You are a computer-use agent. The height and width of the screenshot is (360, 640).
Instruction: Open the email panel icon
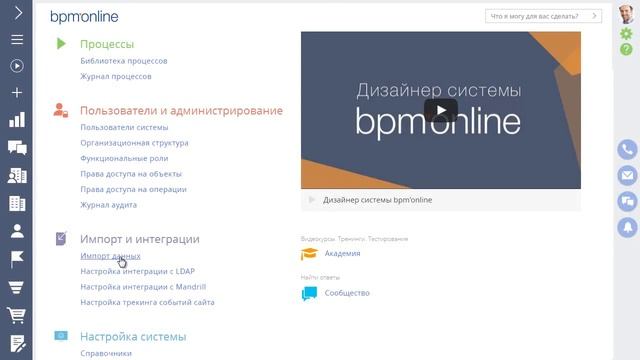tap(627, 176)
